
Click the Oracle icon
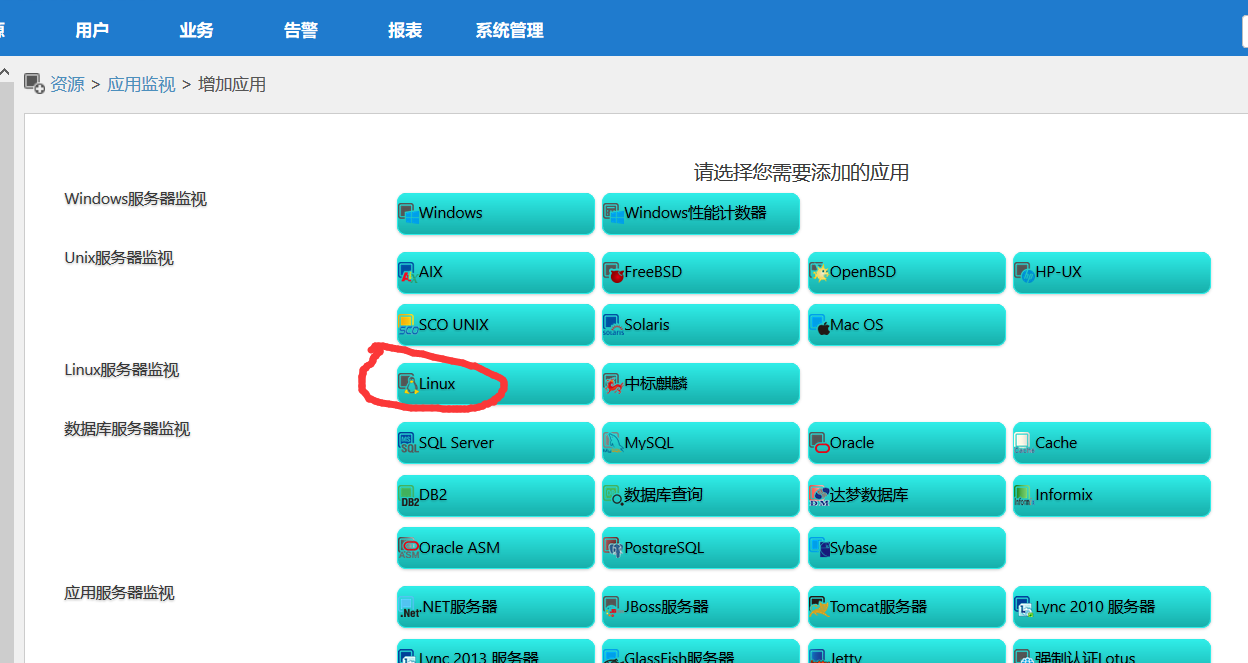(820, 443)
